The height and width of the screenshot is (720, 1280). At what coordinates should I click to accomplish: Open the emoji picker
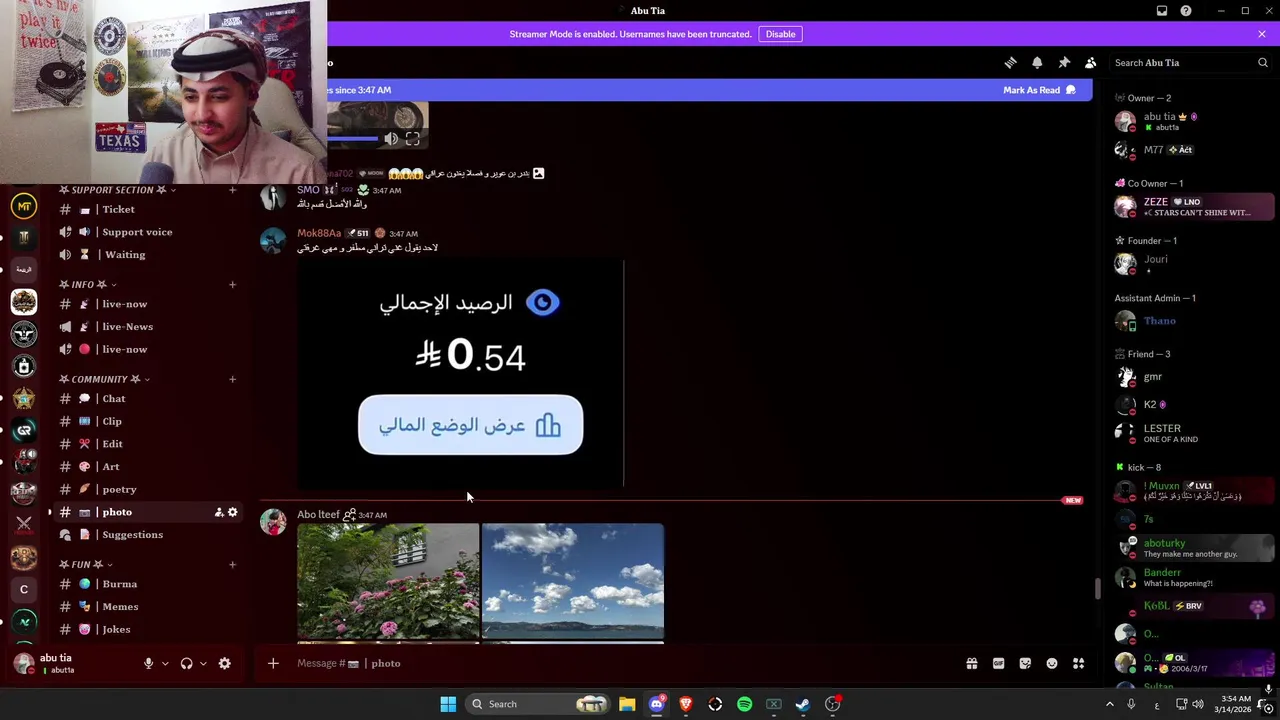coord(1052,663)
